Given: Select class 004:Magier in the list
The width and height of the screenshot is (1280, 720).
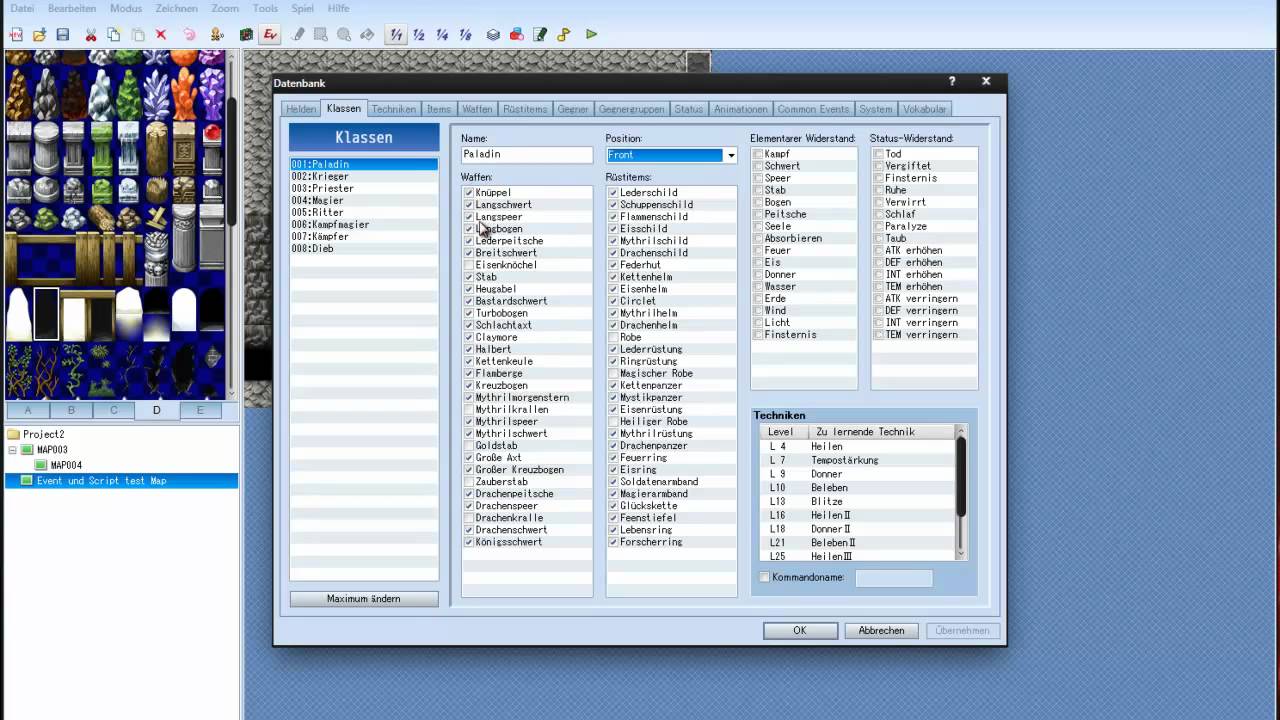Looking at the screenshot, I should pos(364,201).
